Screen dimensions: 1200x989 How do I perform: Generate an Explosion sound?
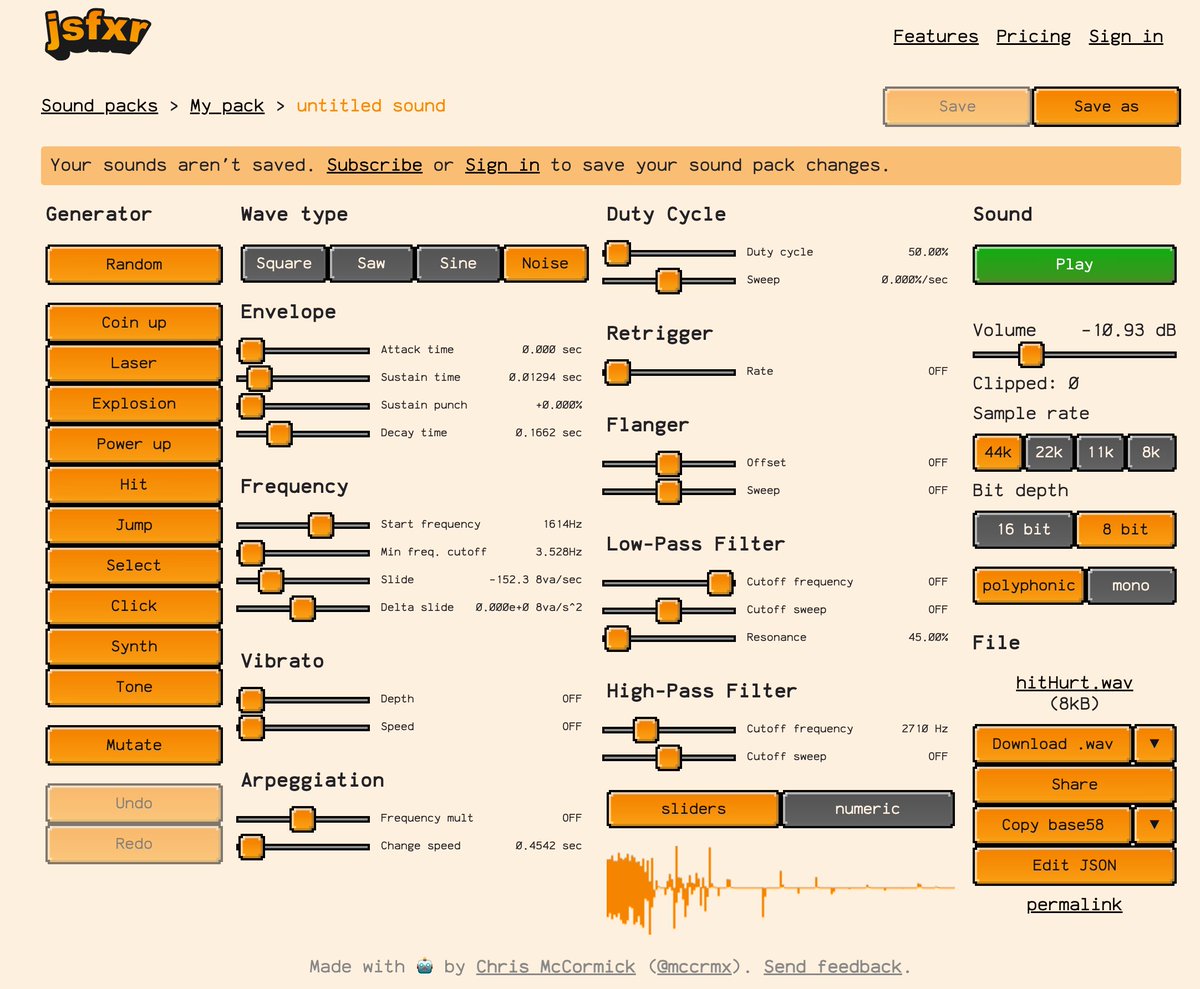coord(134,403)
